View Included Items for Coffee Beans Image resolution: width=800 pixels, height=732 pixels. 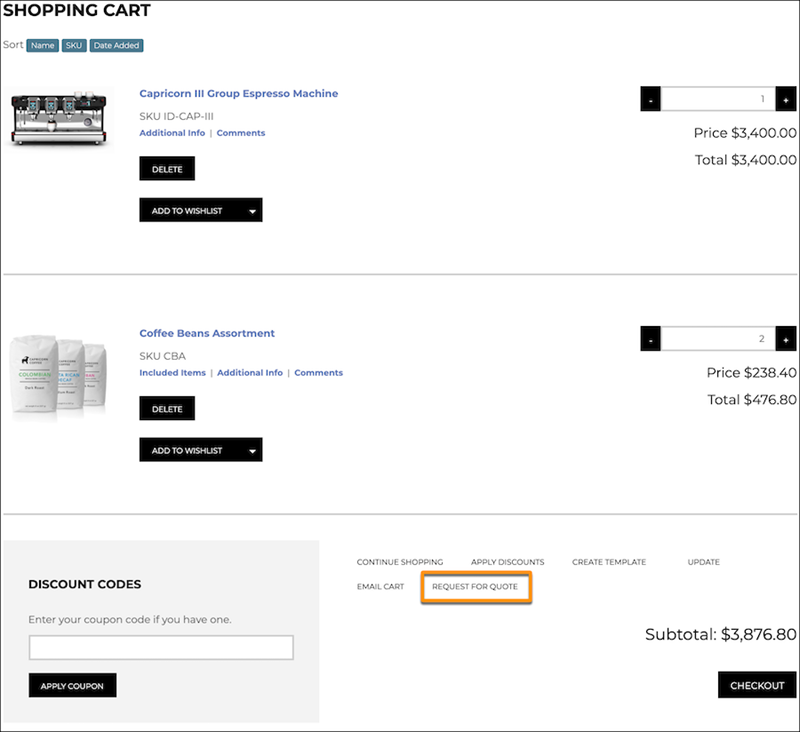coord(172,373)
